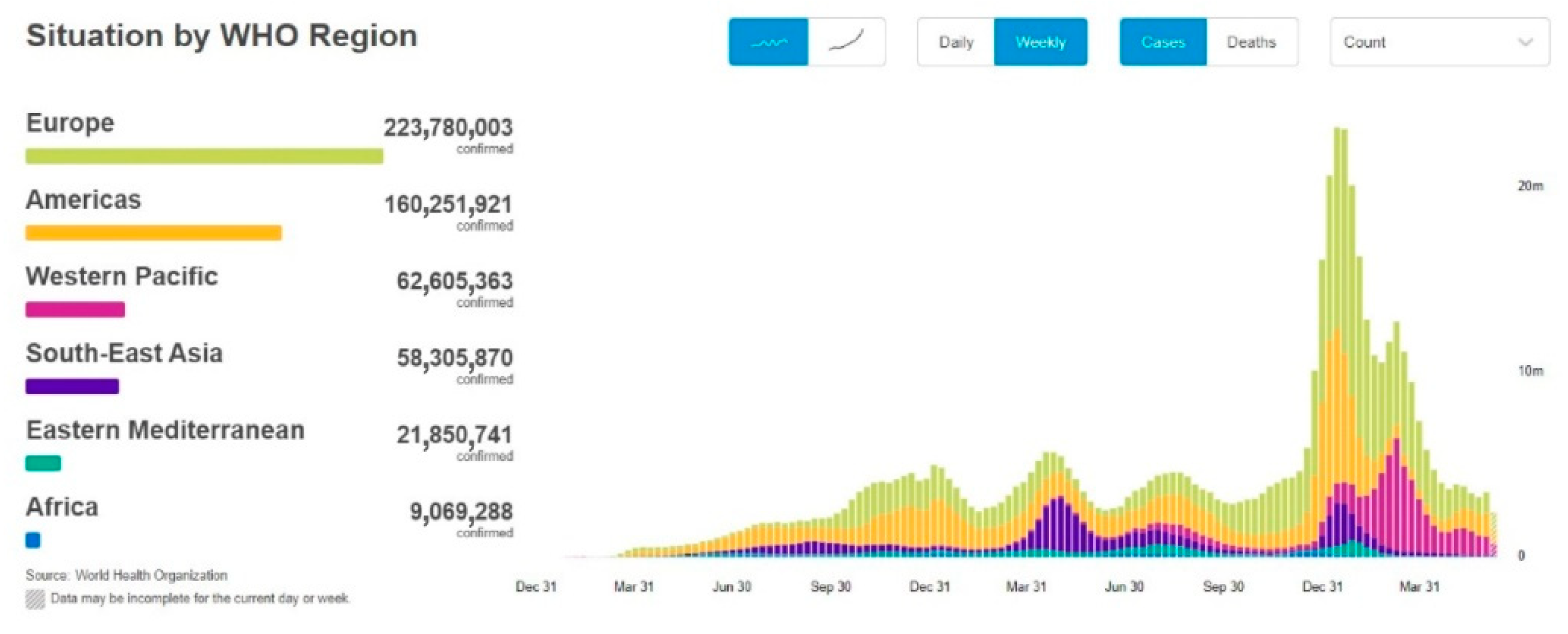1568x634 pixels.
Task: Click the chevron arrow in Count dropdown
Action: [1525, 42]
